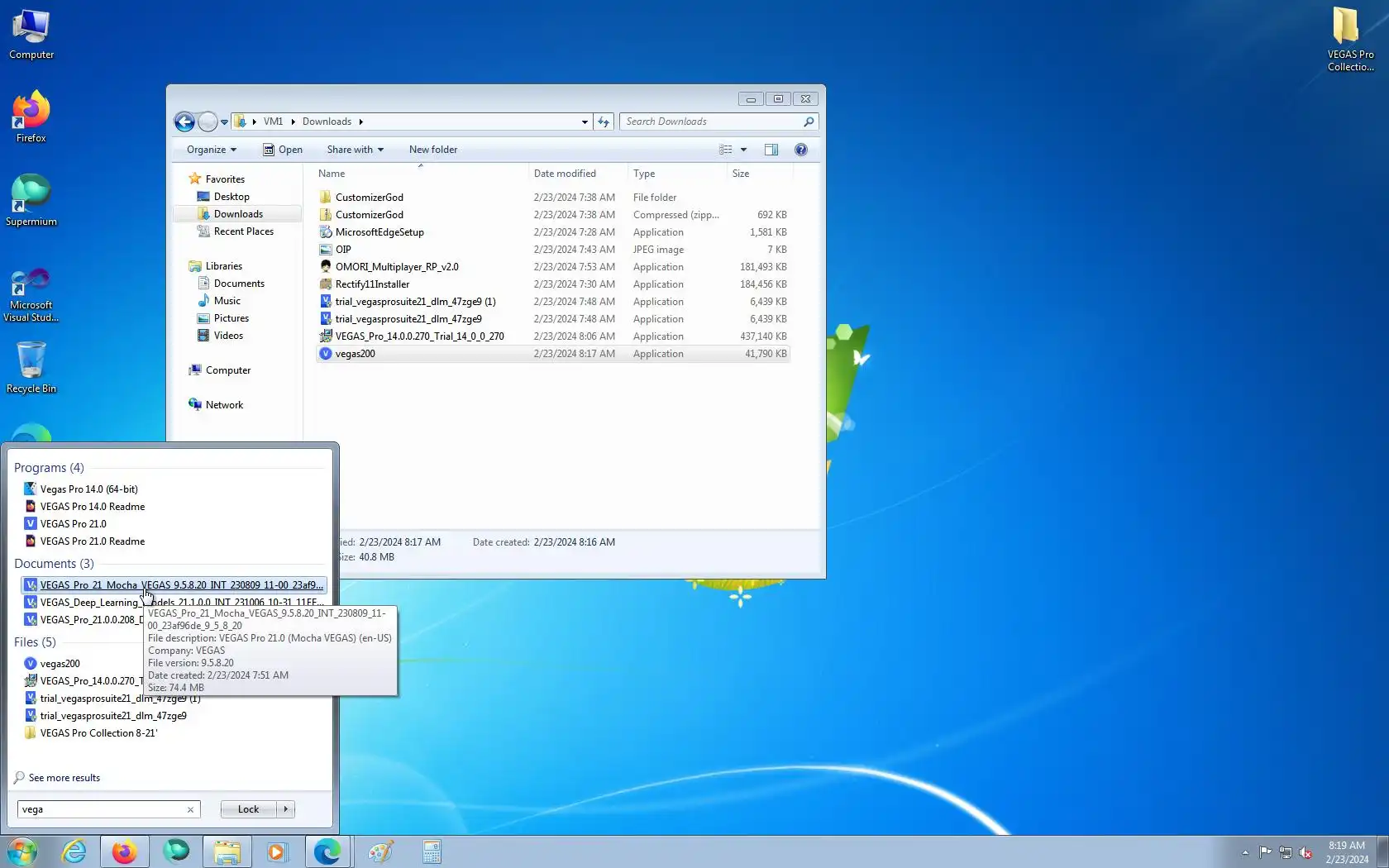Expand the shutdown options arrow next to Lock
This screenshot has width=1389, height=868.
pyautogui.click(x=286, y=809)
